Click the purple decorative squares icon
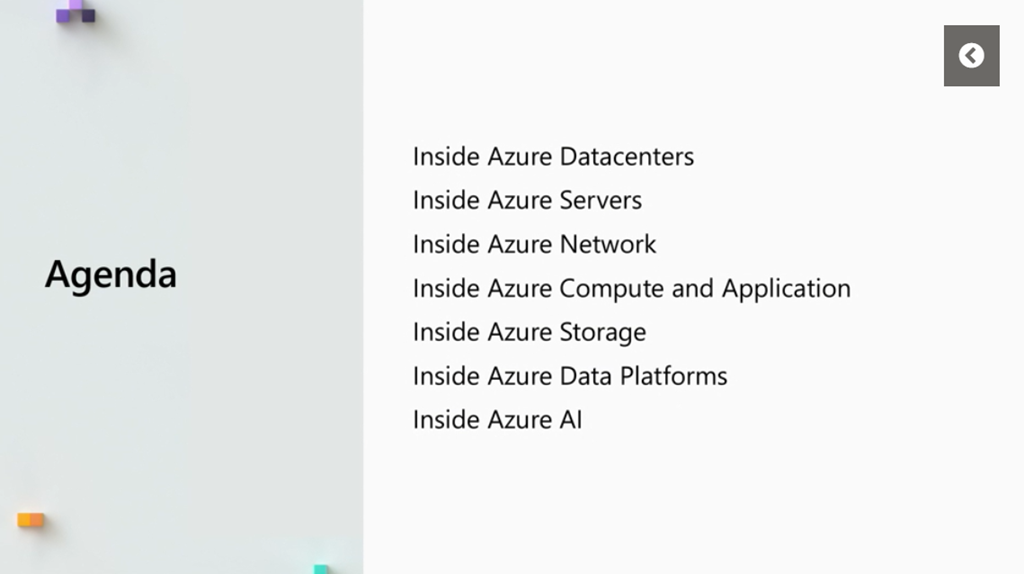Viewport: 1024px width, 574px height. coord(75,14)
